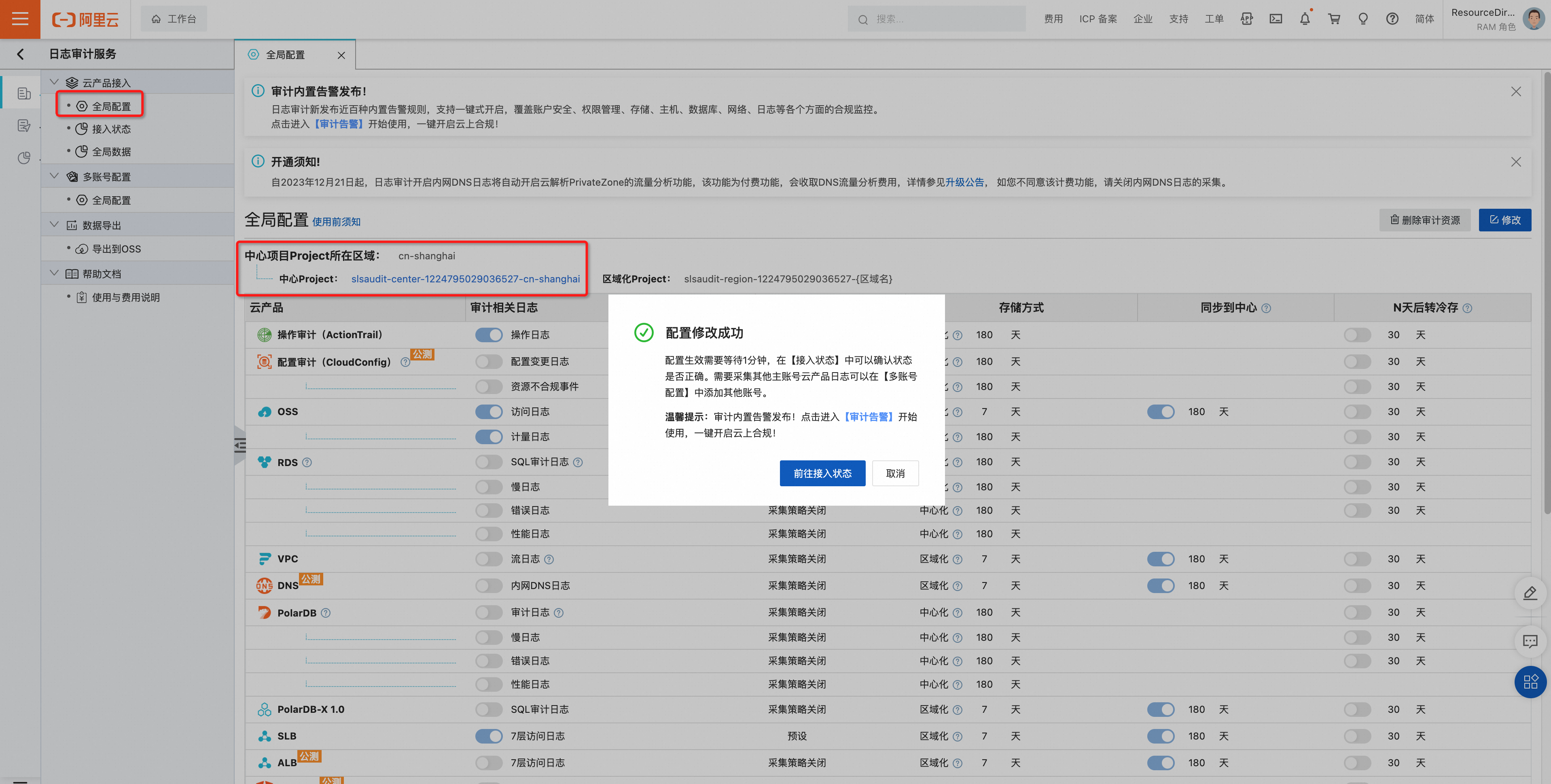Close the 审计内置告警发布 banner
The width and height of the screenshot is (1551, 784).
1515,91
